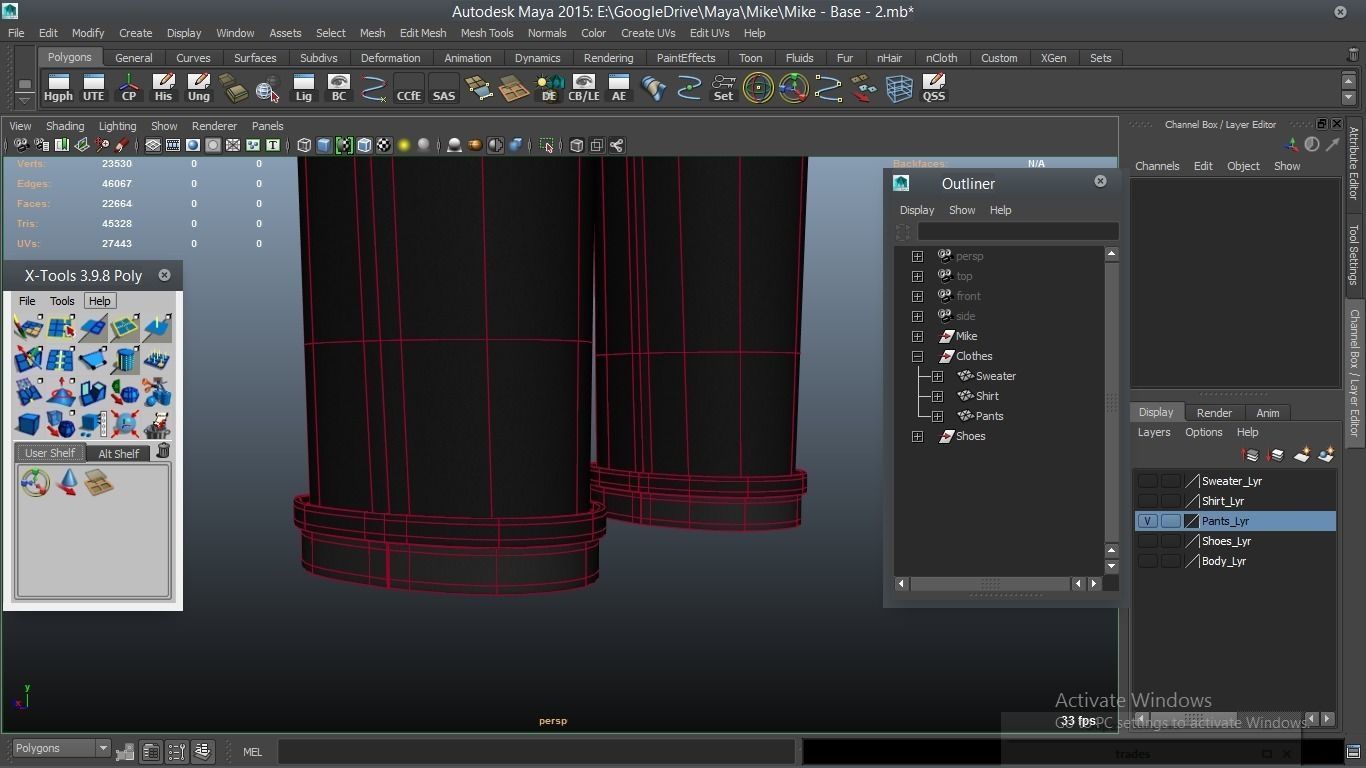Move selected layer up in layer list

[1250, 455]
